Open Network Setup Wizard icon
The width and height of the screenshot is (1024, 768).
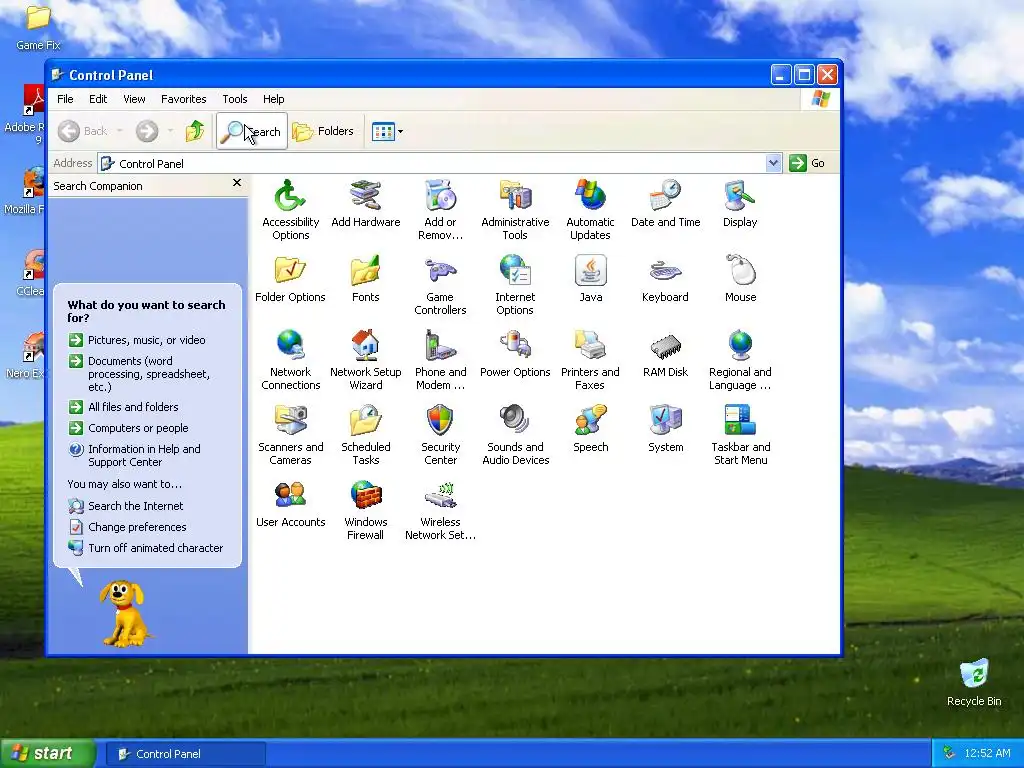point(366,360)
